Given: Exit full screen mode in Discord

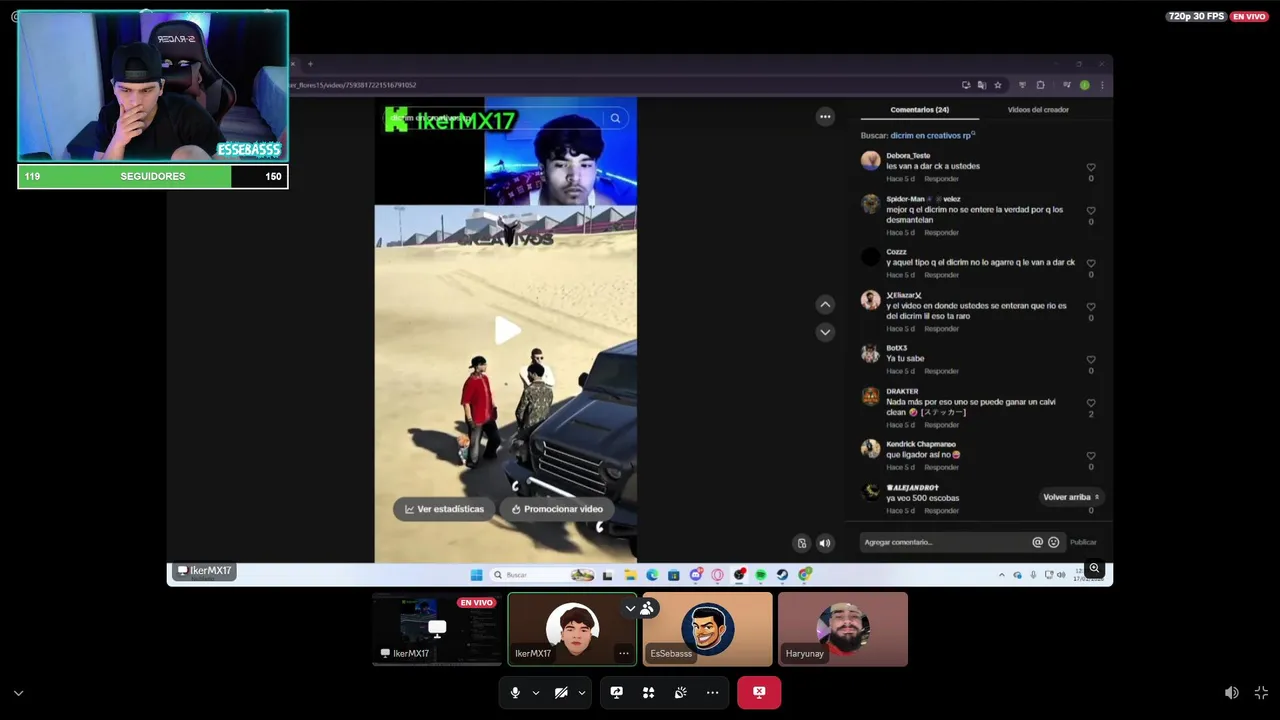Looking at the screenshot, I should [1261, 692].
